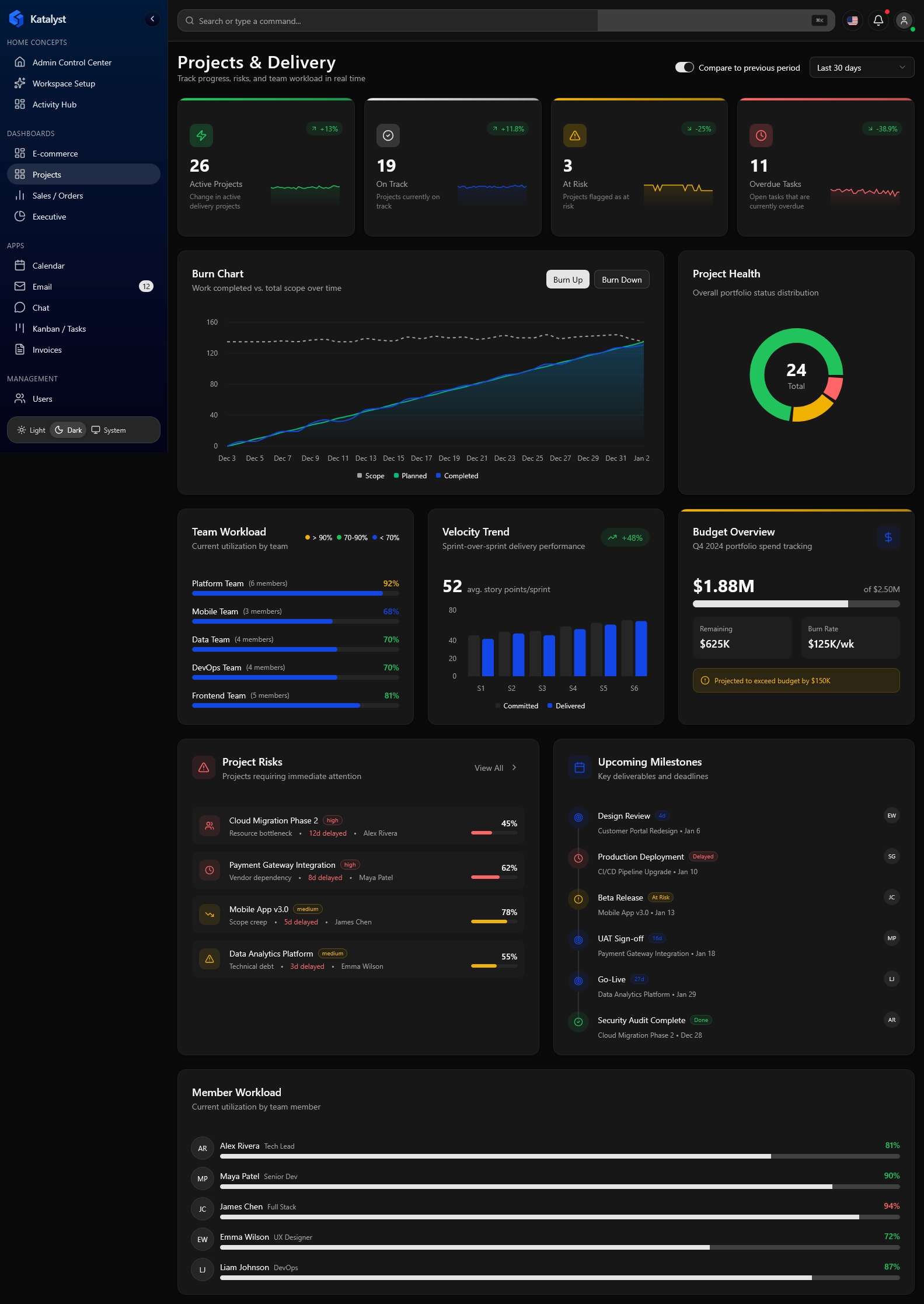Click the Katalyst logo icon
Screen dimensions: 924x1304
(16, 19)
